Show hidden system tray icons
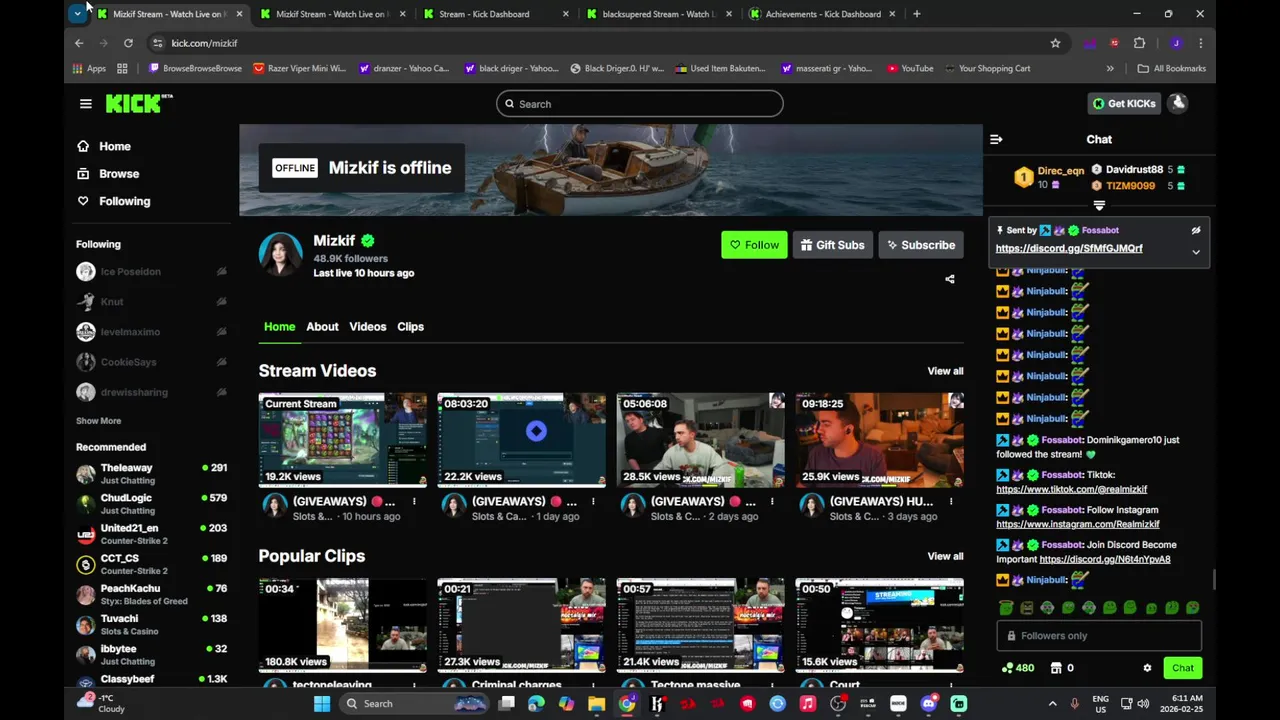The height and width of the screenshot is (720, 1280). [x=1052, y=704]
